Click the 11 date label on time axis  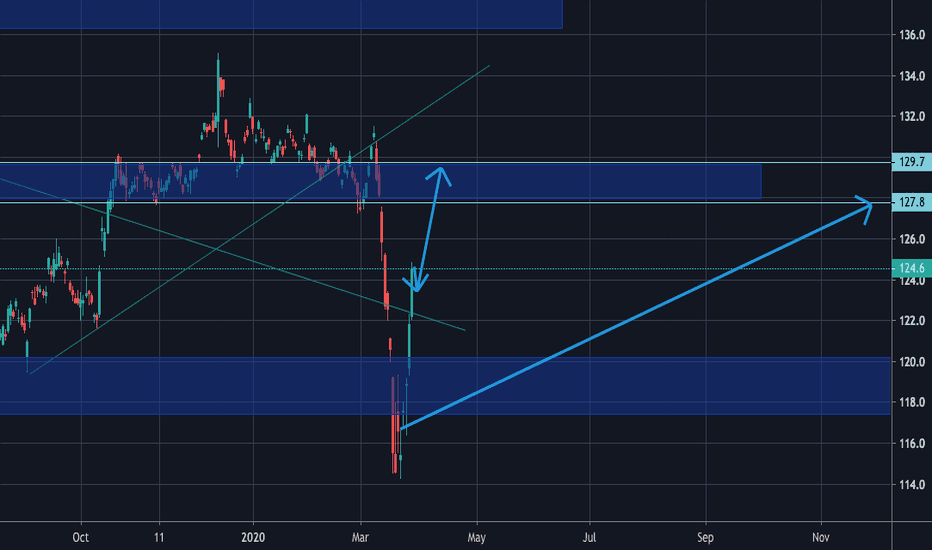(159, 538)
